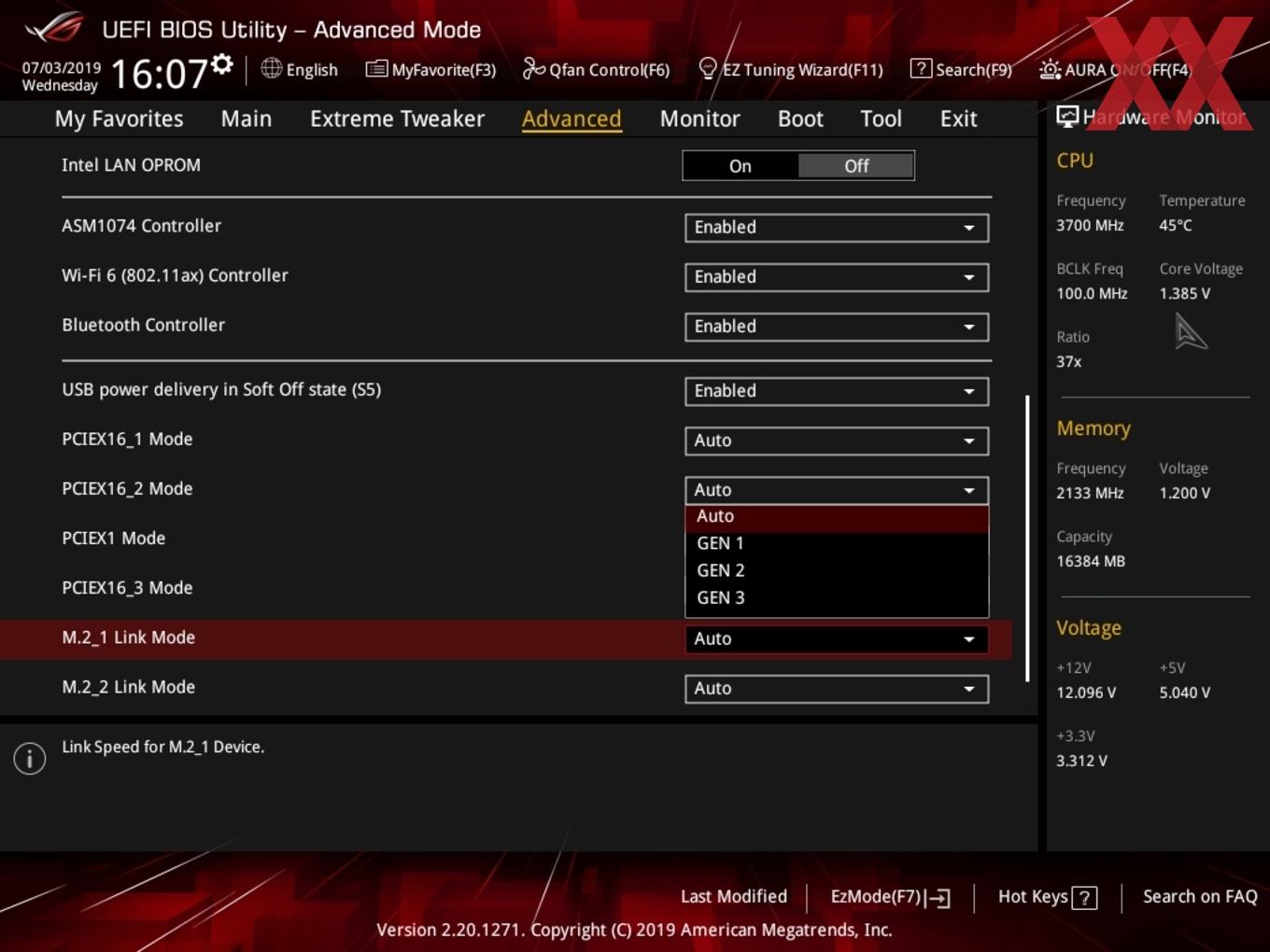Switch to the Boot tab
This screenshot has width=1270, height=952.
click(800, 119)
